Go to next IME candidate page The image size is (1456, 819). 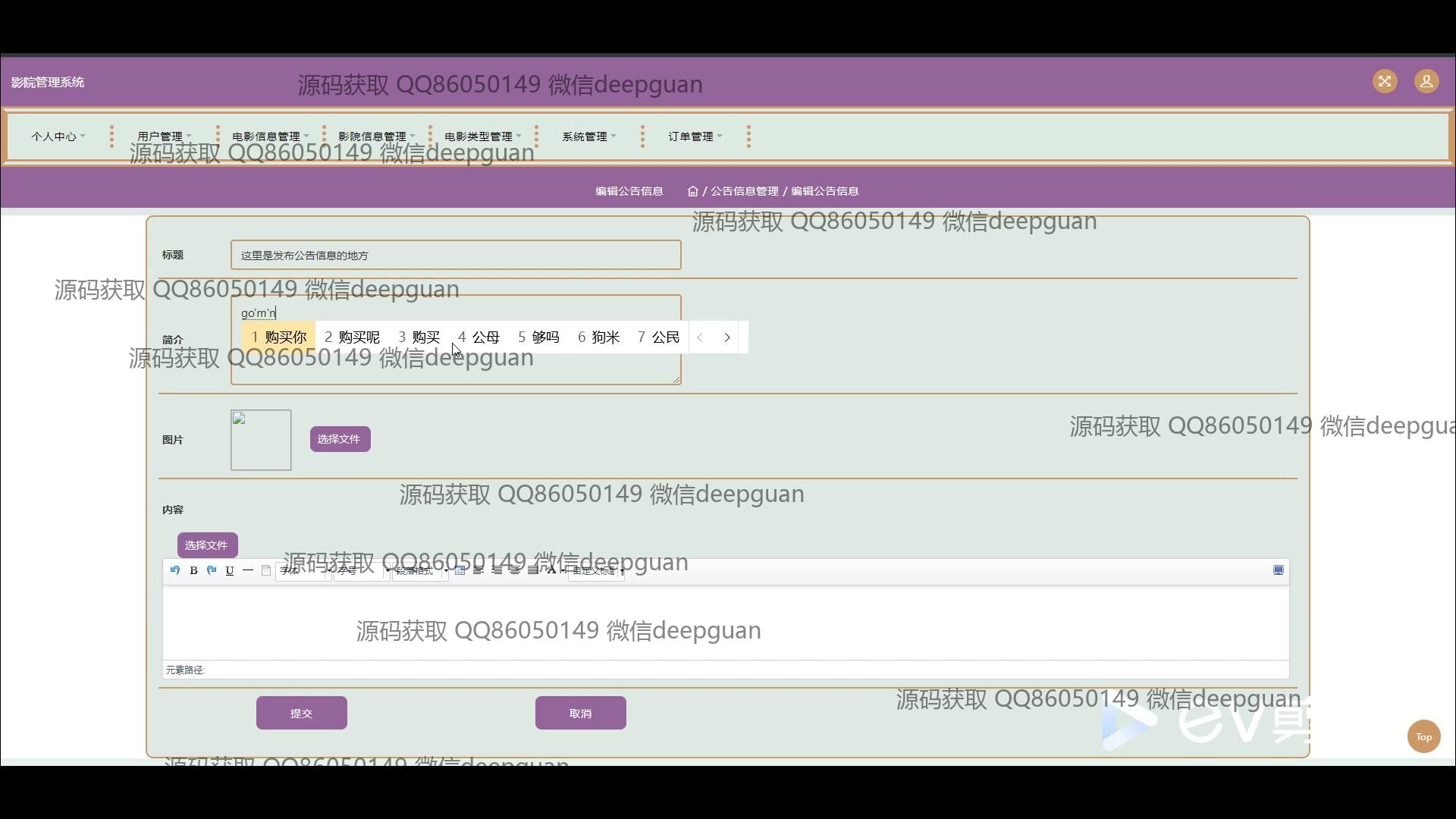click(x=727, y=337)
